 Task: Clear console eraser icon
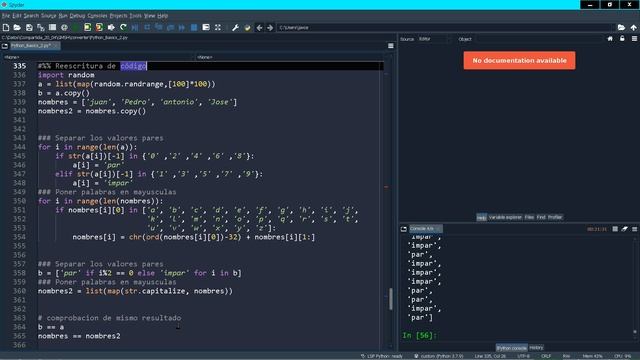[x=624, y=229]
